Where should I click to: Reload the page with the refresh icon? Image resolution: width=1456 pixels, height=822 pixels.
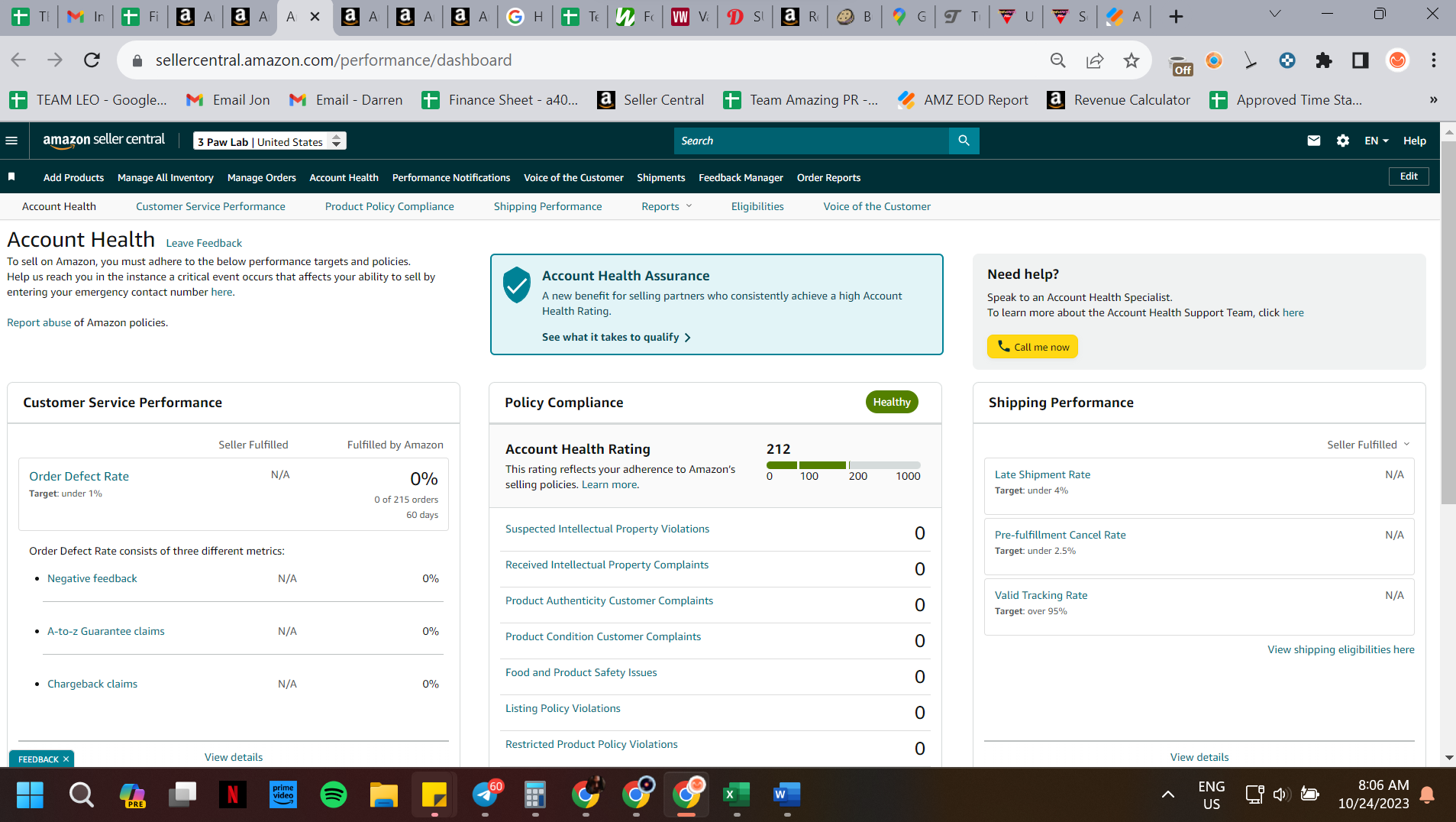click(92, 60)
